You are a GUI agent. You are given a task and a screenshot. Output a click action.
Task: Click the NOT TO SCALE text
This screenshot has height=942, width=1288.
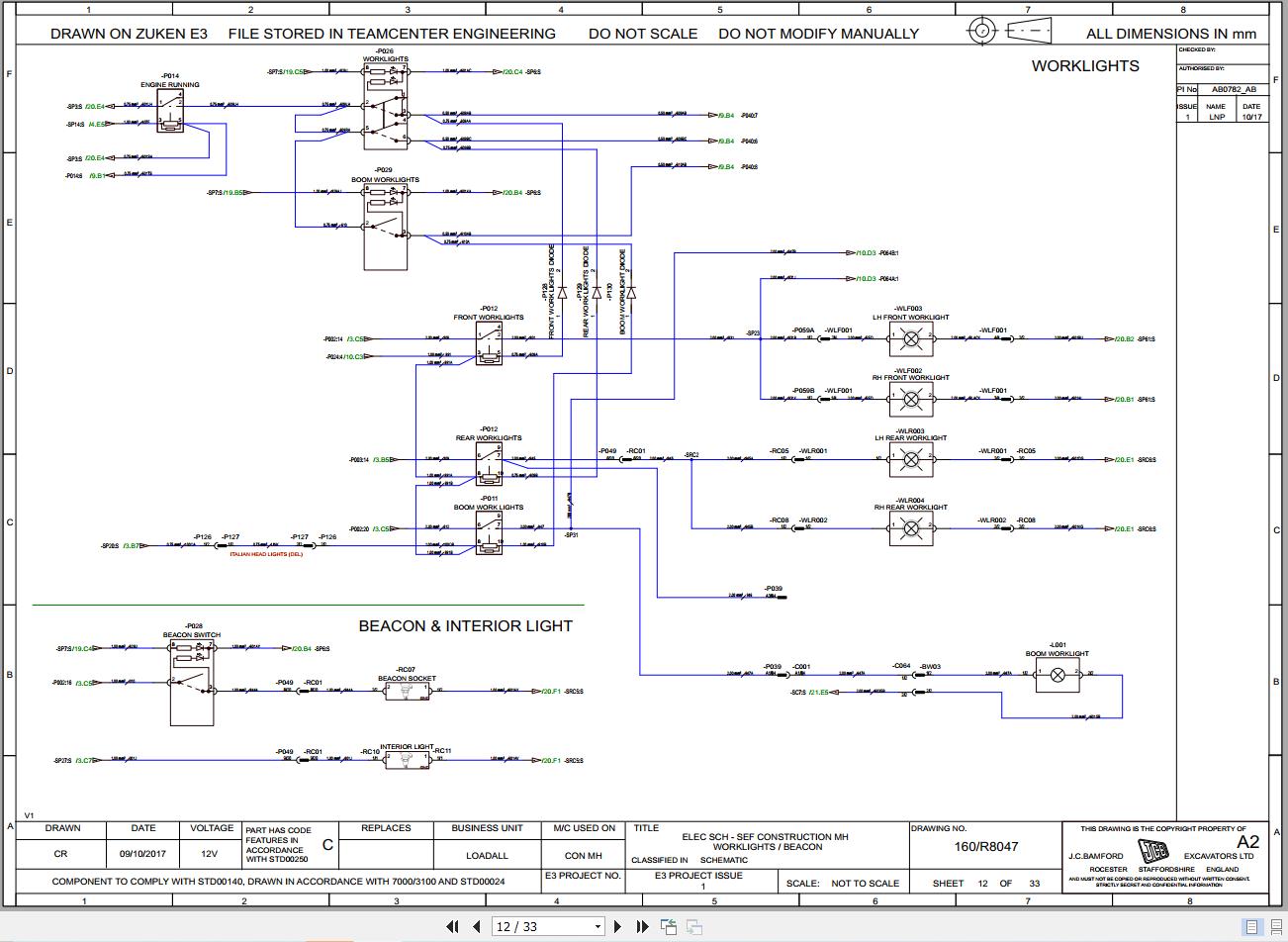coord(866,883)
